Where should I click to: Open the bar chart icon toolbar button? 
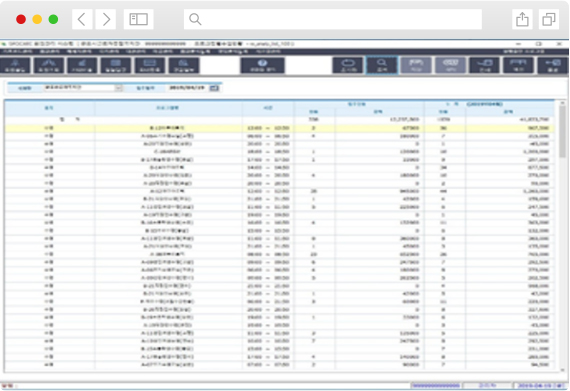[82, 65]
